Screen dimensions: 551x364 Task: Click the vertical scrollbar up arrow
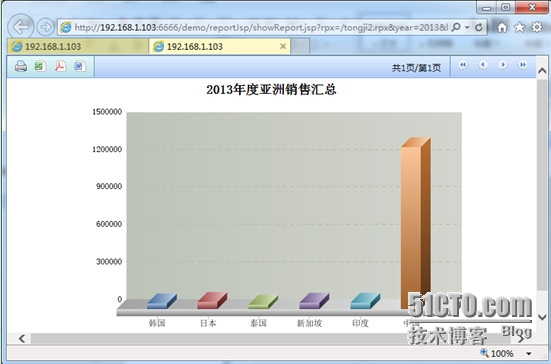pos(542,71)
